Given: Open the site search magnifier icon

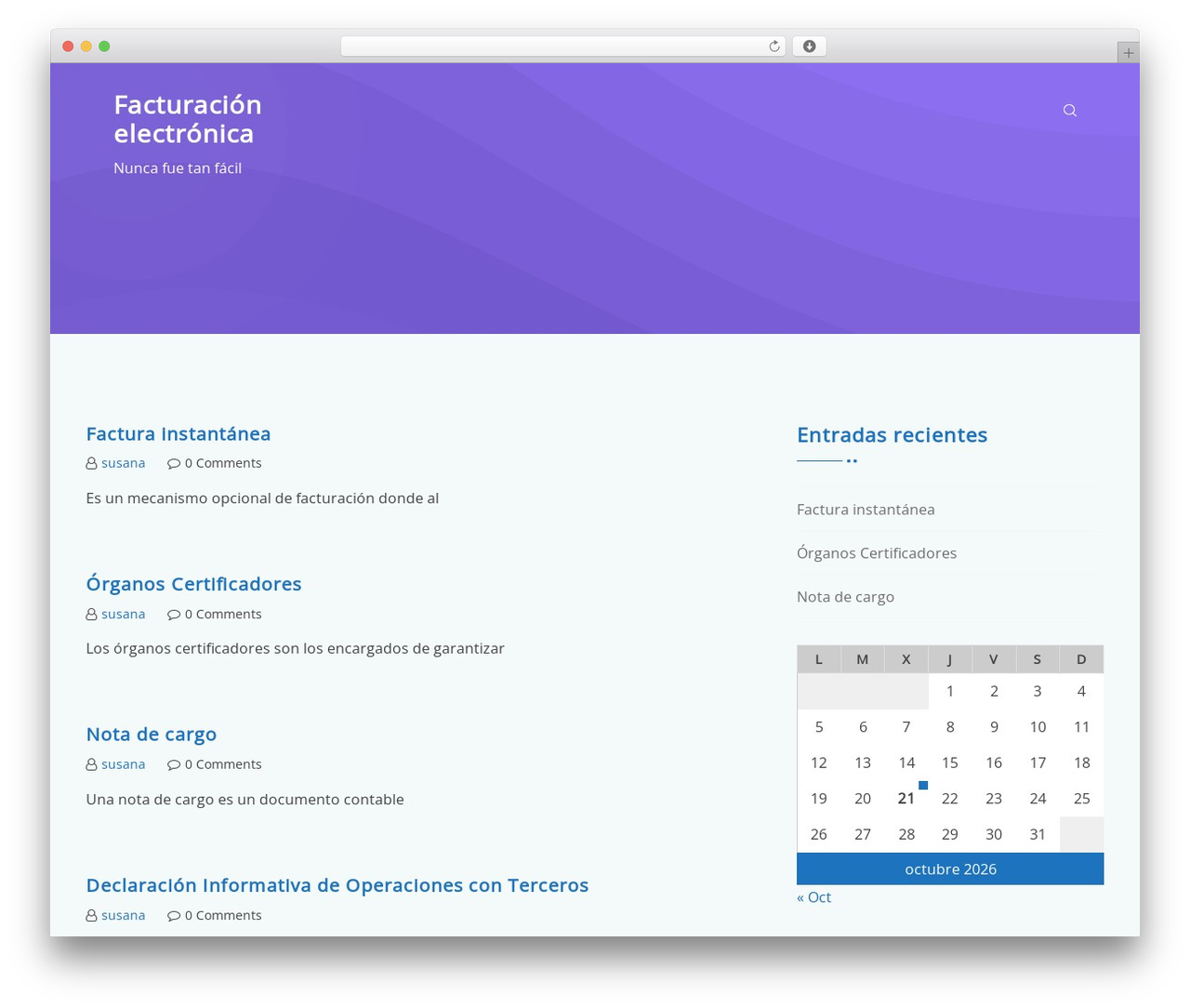Looking at the screenshot, I should pos(1070,111).
